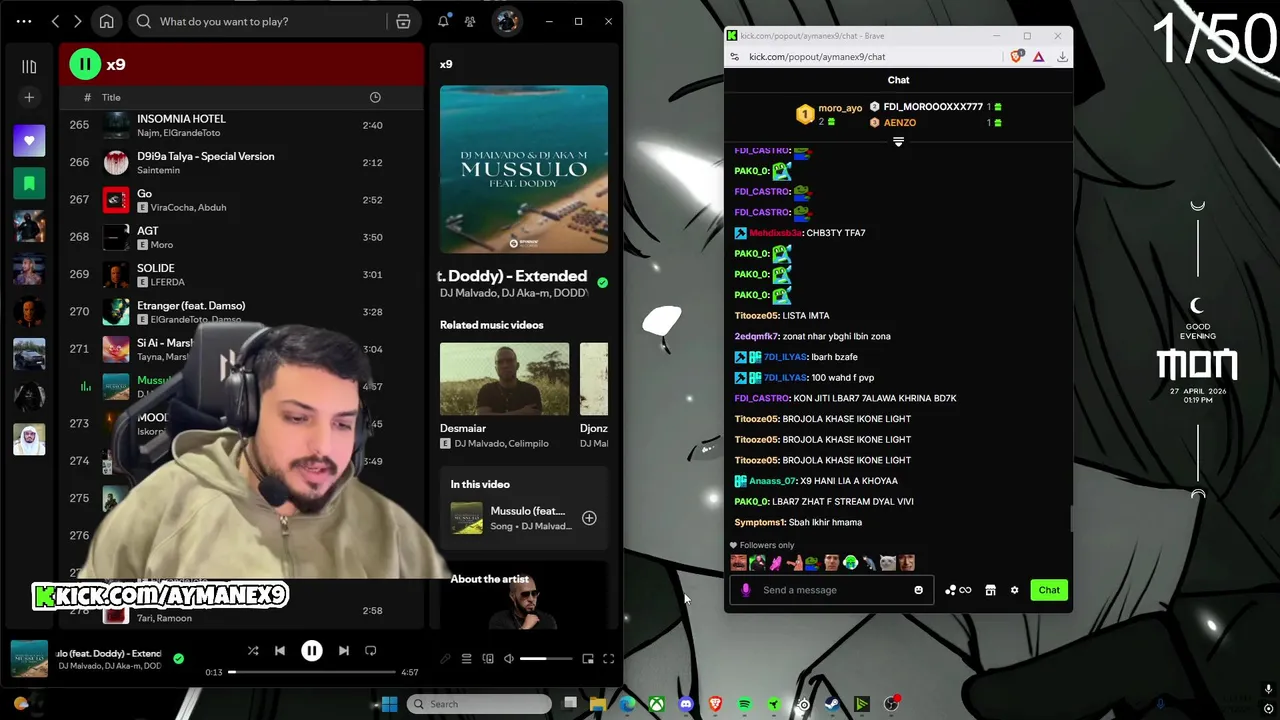This screenshot has height=720, width=1280.
Task: Adjust the Spotify volume slider
Action: [546, 659]
